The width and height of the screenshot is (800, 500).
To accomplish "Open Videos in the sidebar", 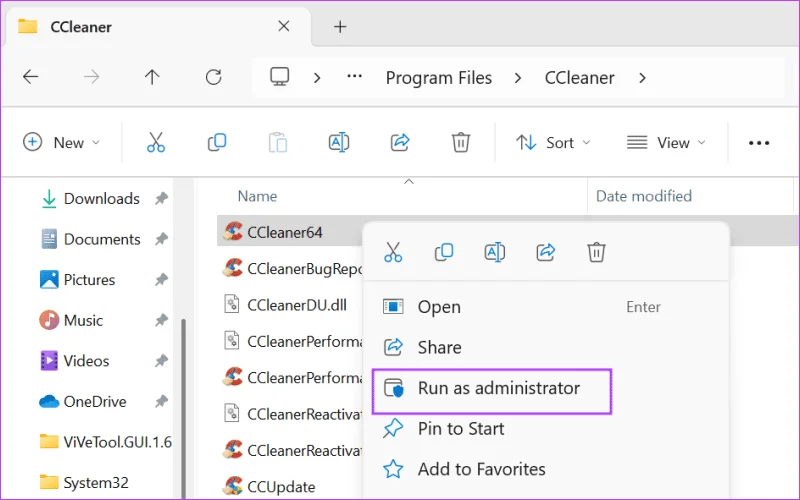I will click(x=86, y=361).
